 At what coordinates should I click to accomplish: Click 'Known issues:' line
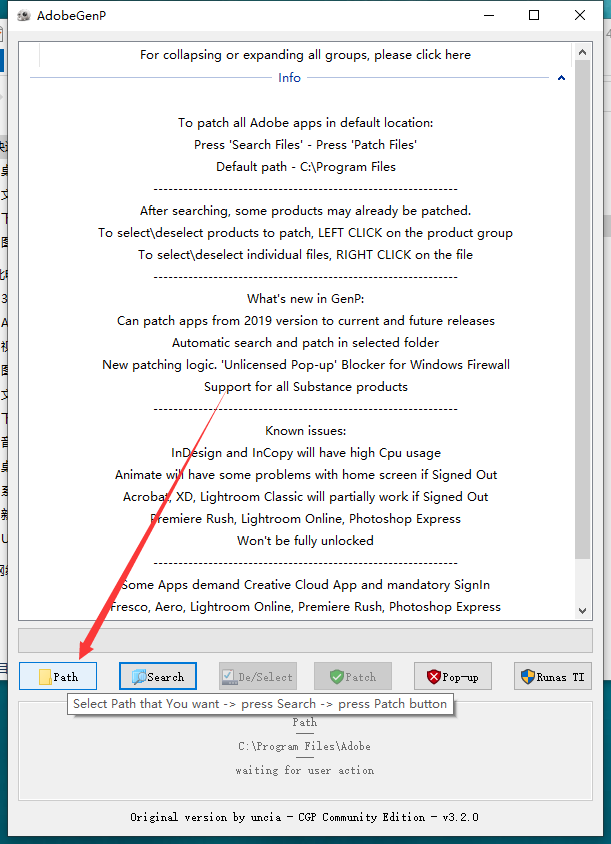(305, 431)
